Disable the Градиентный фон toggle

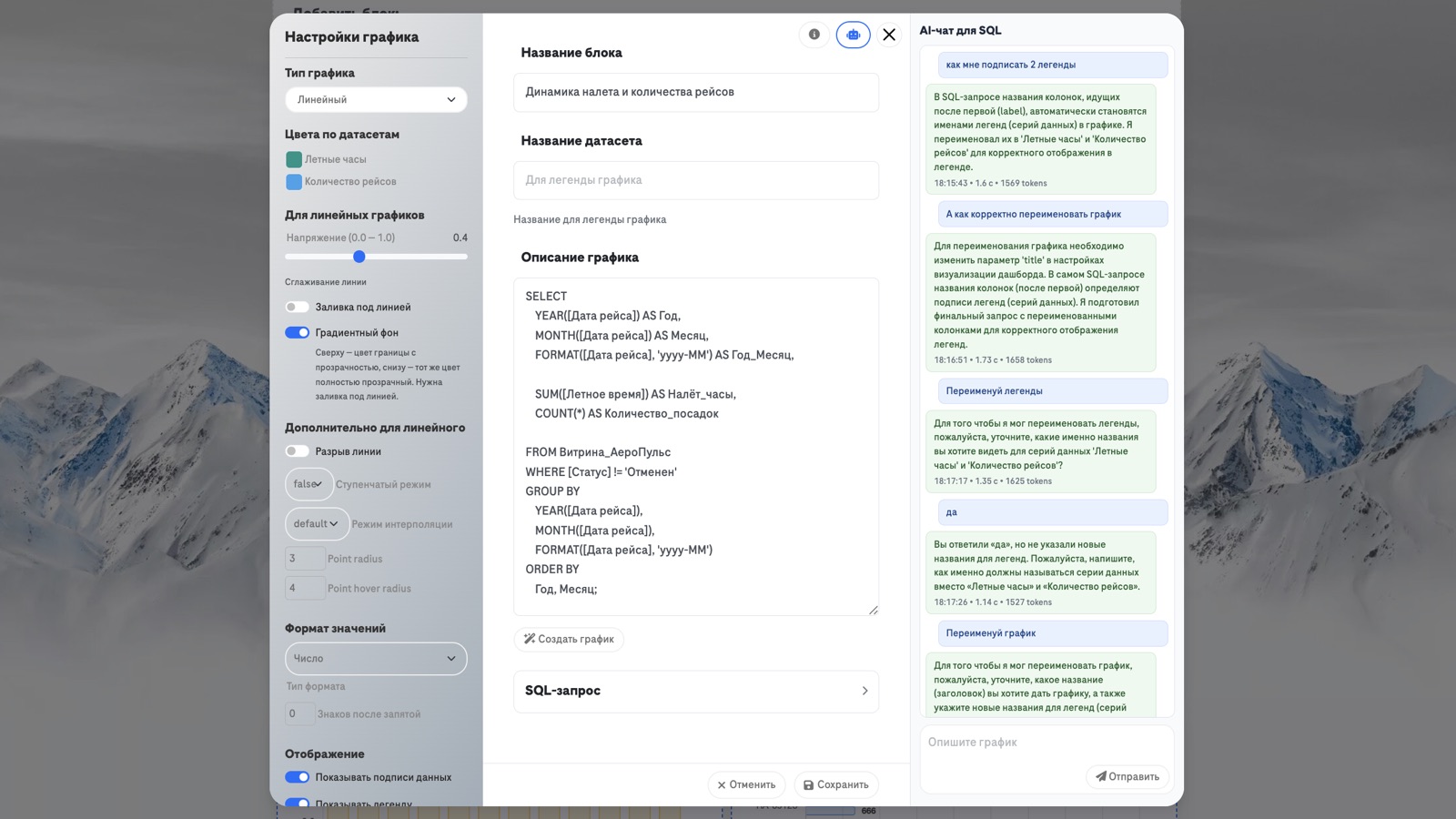297,332
